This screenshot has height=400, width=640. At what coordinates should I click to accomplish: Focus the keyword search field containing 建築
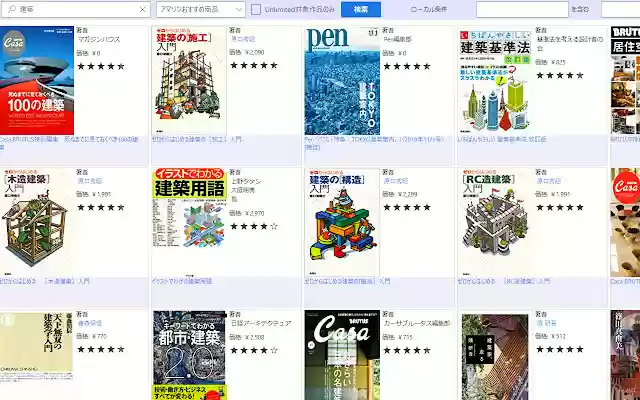point(76,9)
